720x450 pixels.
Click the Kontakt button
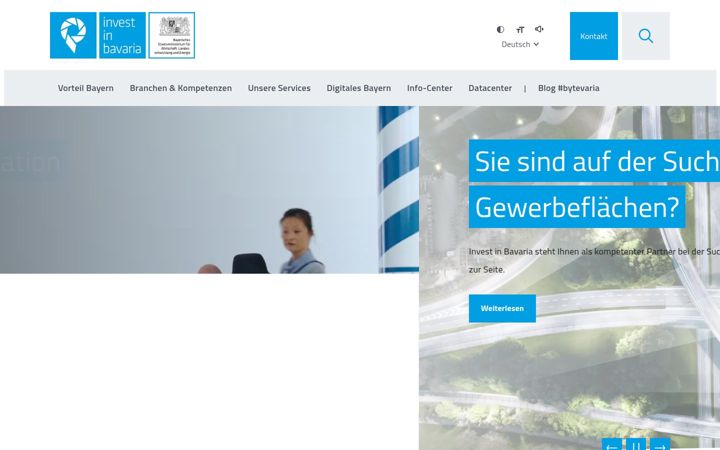pyautogui.click(x=594, y=36)
